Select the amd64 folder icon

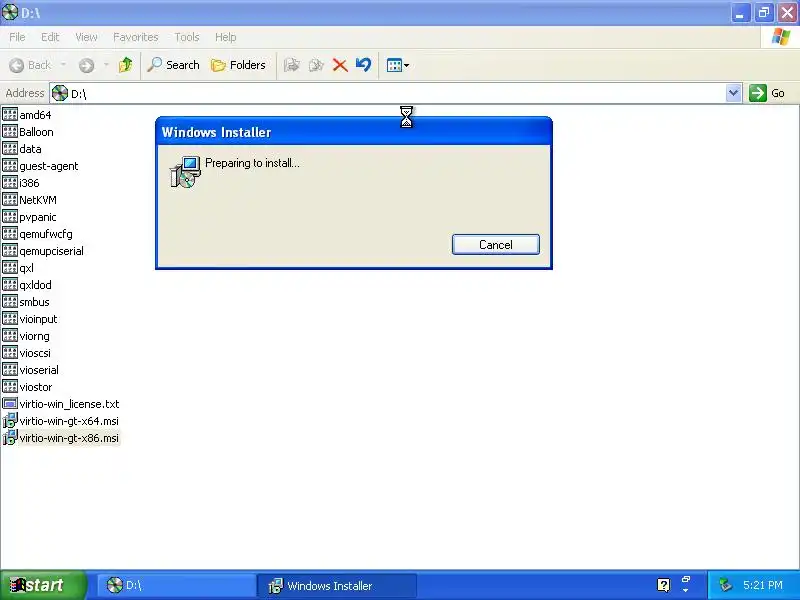pyautogui.click(x=10, y=114)
